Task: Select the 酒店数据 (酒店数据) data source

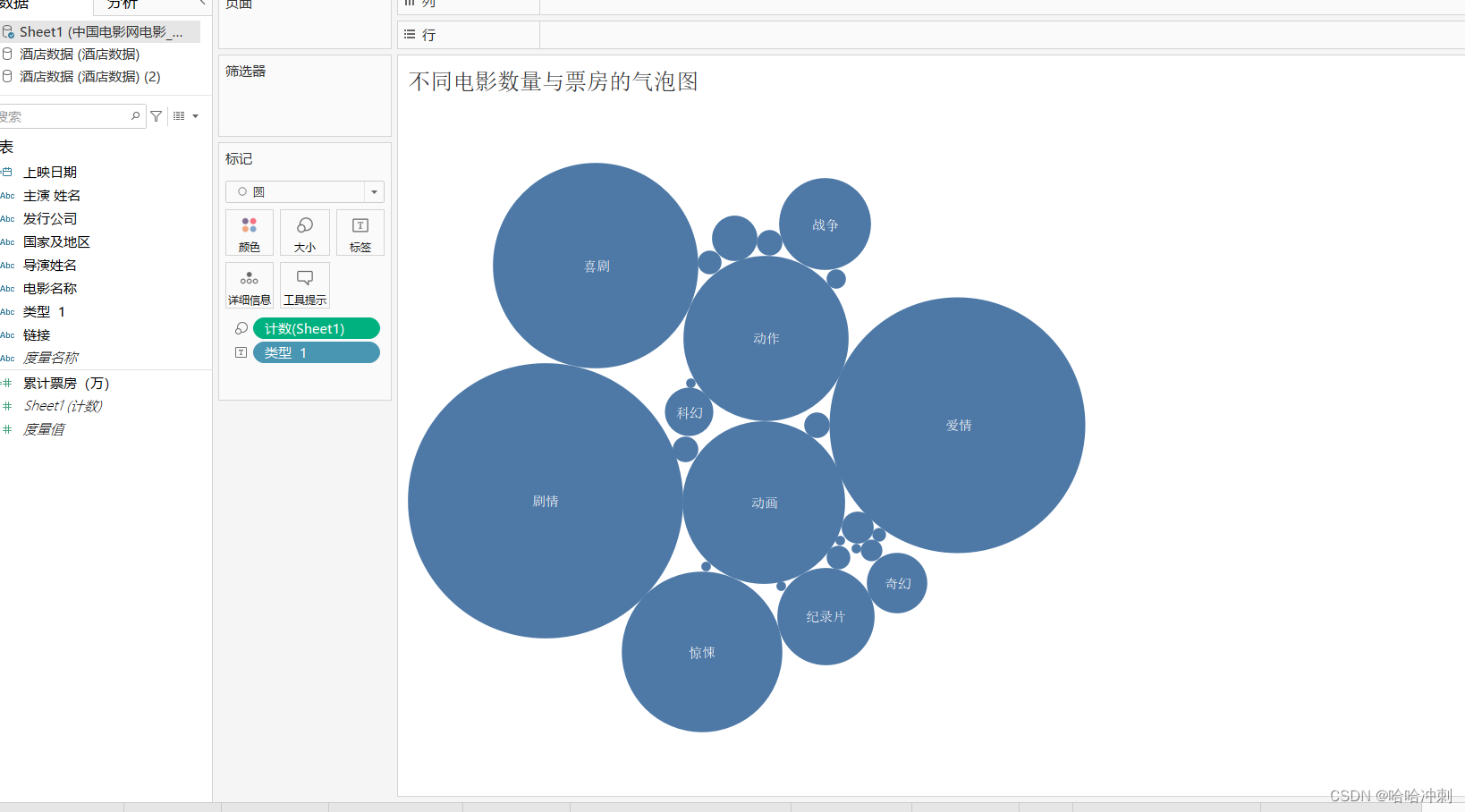Action: click(x=80, y=55)
